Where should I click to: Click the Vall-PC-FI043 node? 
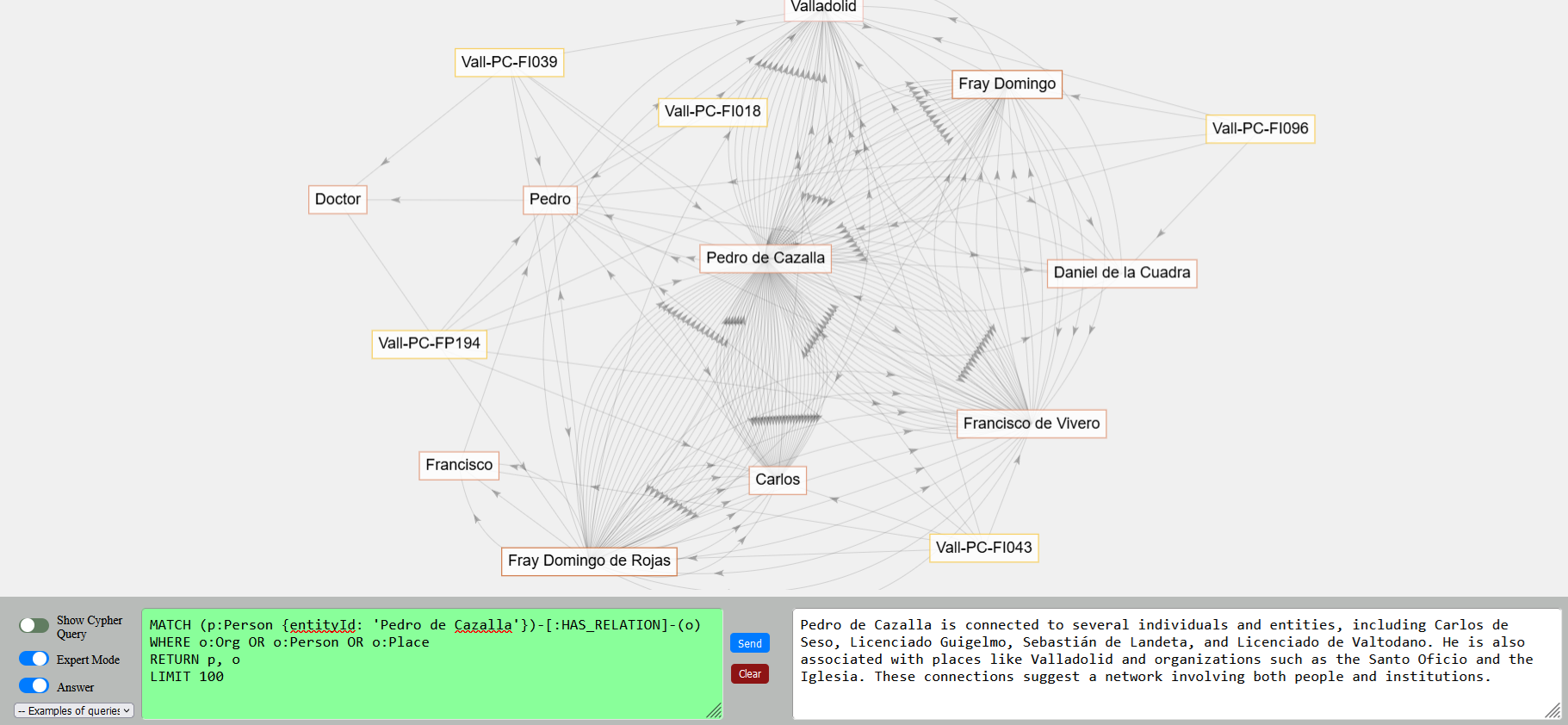[984, 548]
